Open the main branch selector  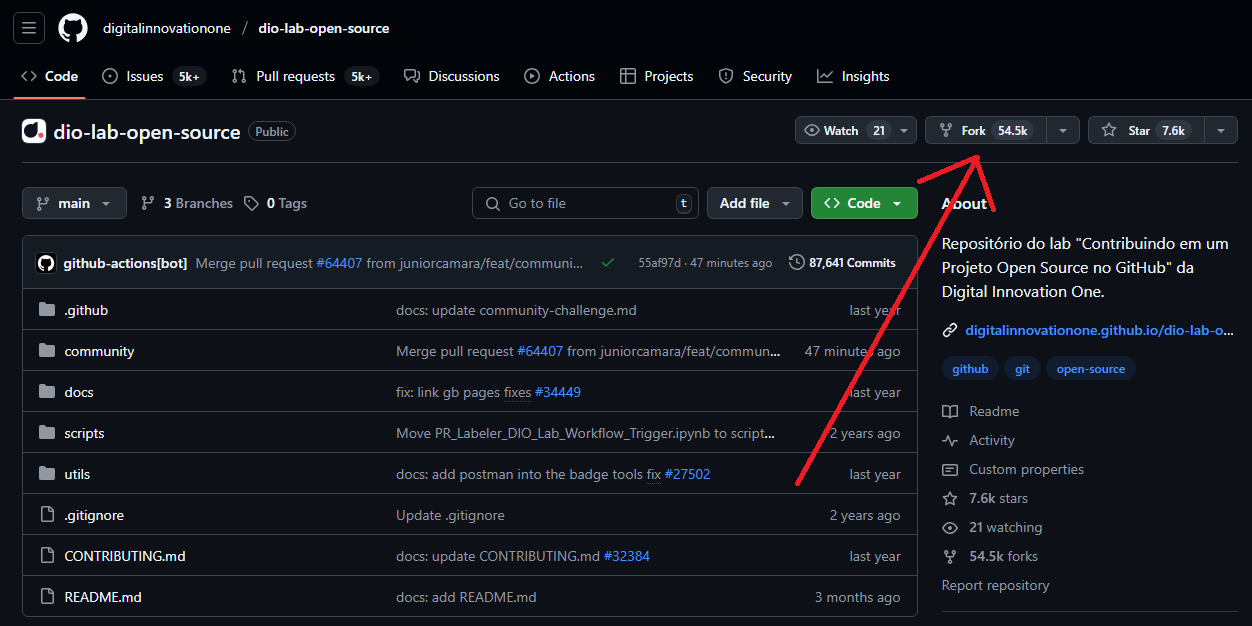point(74,203)
